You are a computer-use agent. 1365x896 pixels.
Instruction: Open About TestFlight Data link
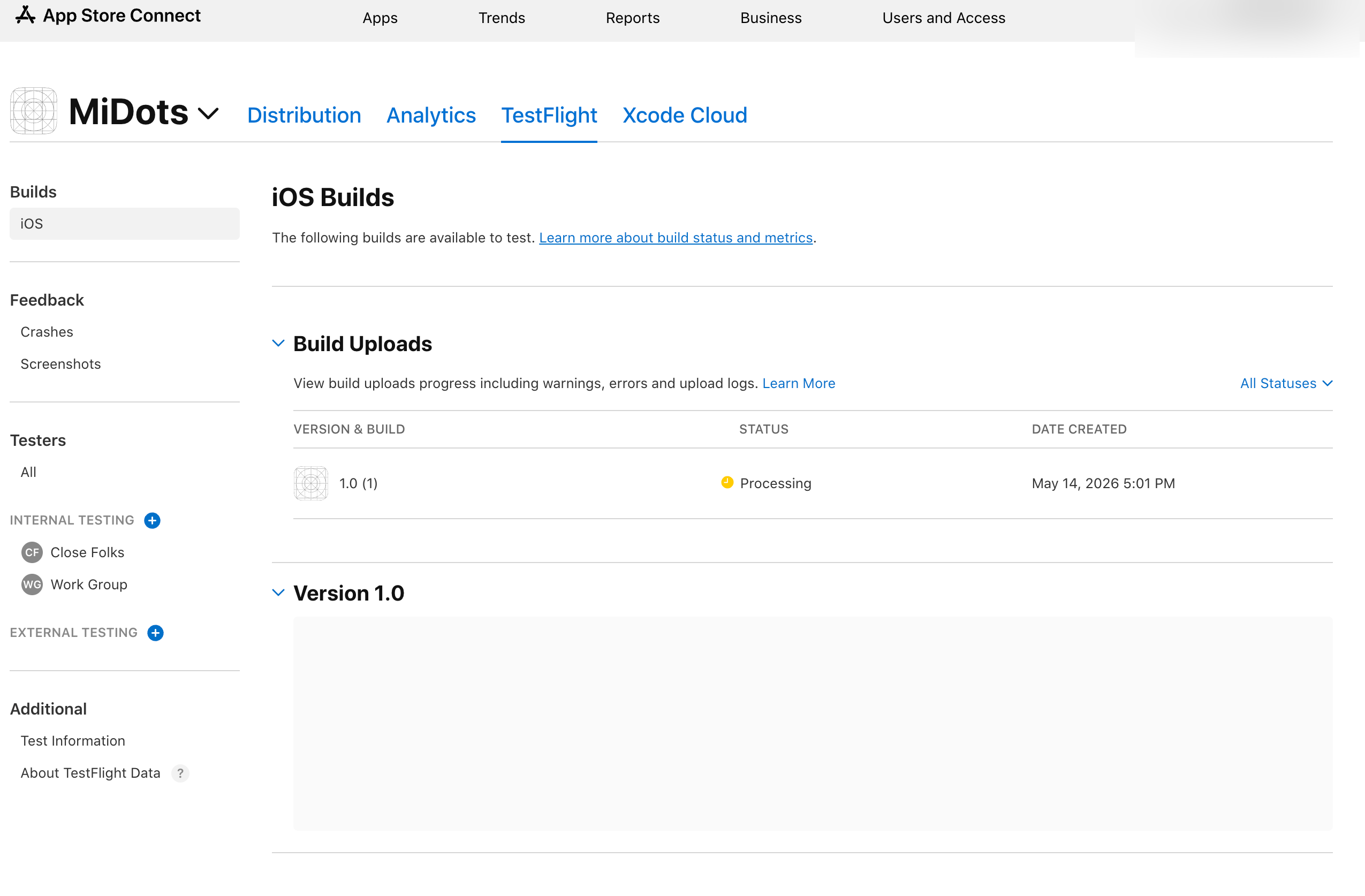(x=90, y=773)
